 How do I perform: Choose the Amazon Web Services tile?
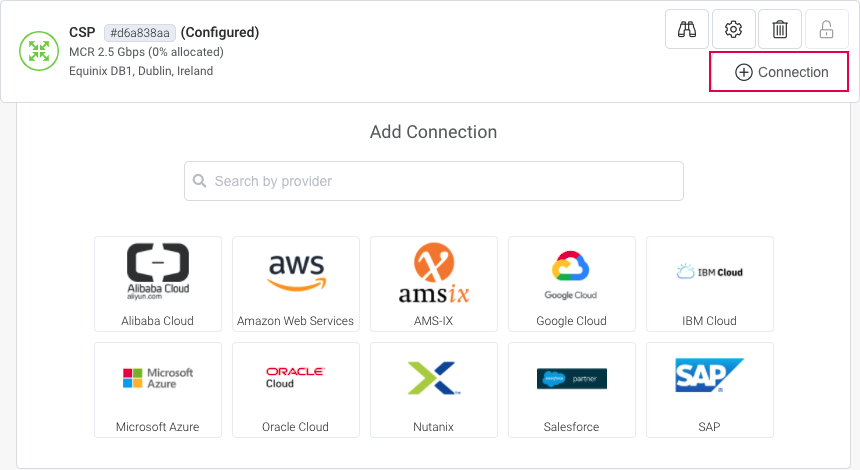point(296,284)
